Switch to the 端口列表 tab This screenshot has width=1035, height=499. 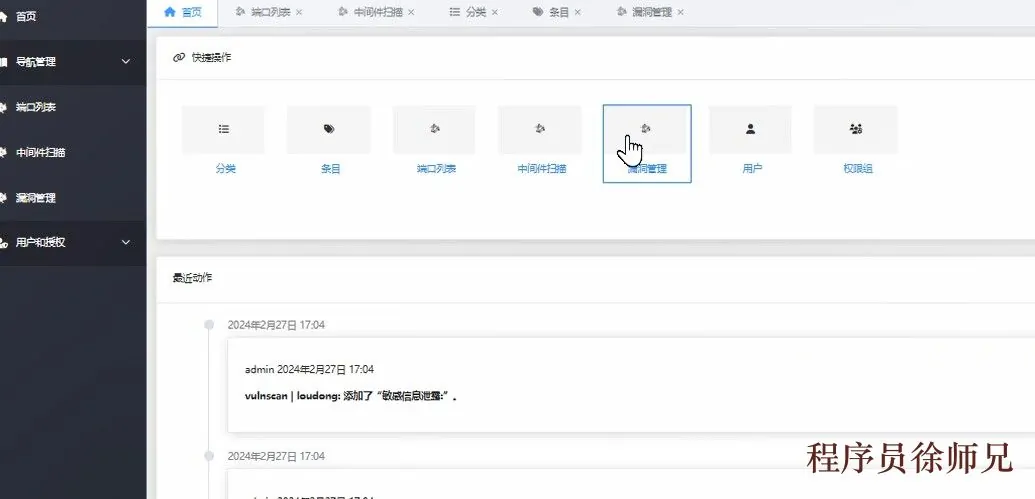[x=269, y=12]
